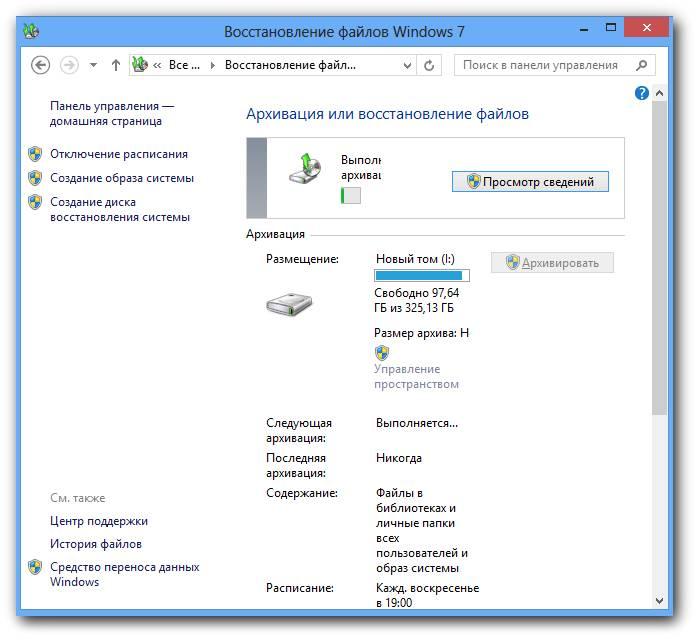
Task: Open the recent locations dropdown arrow
Action: pos(93,65)
